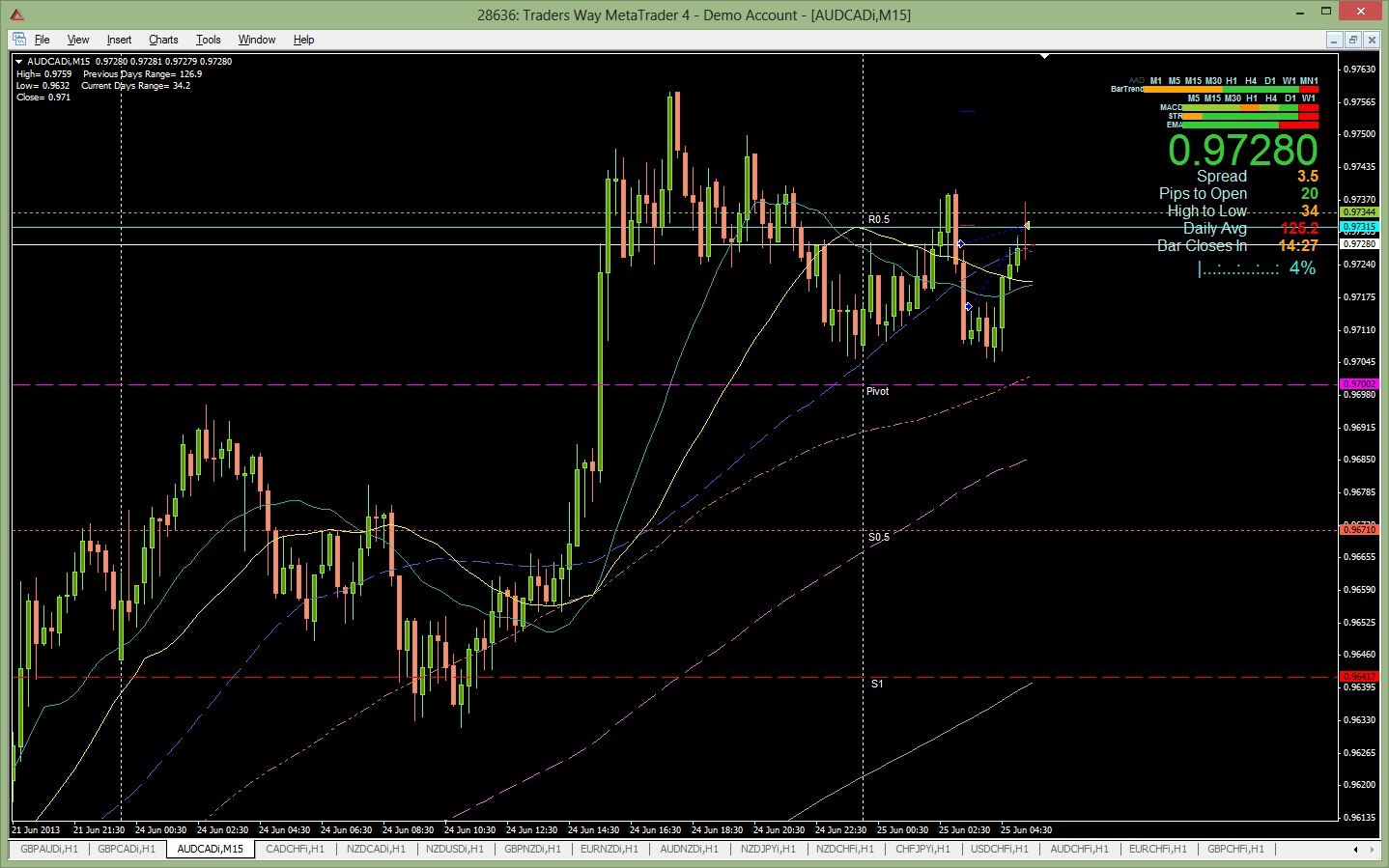
Task: Switch to the USDCHFi,H1 chart tab
Action: click(1000, 850)
